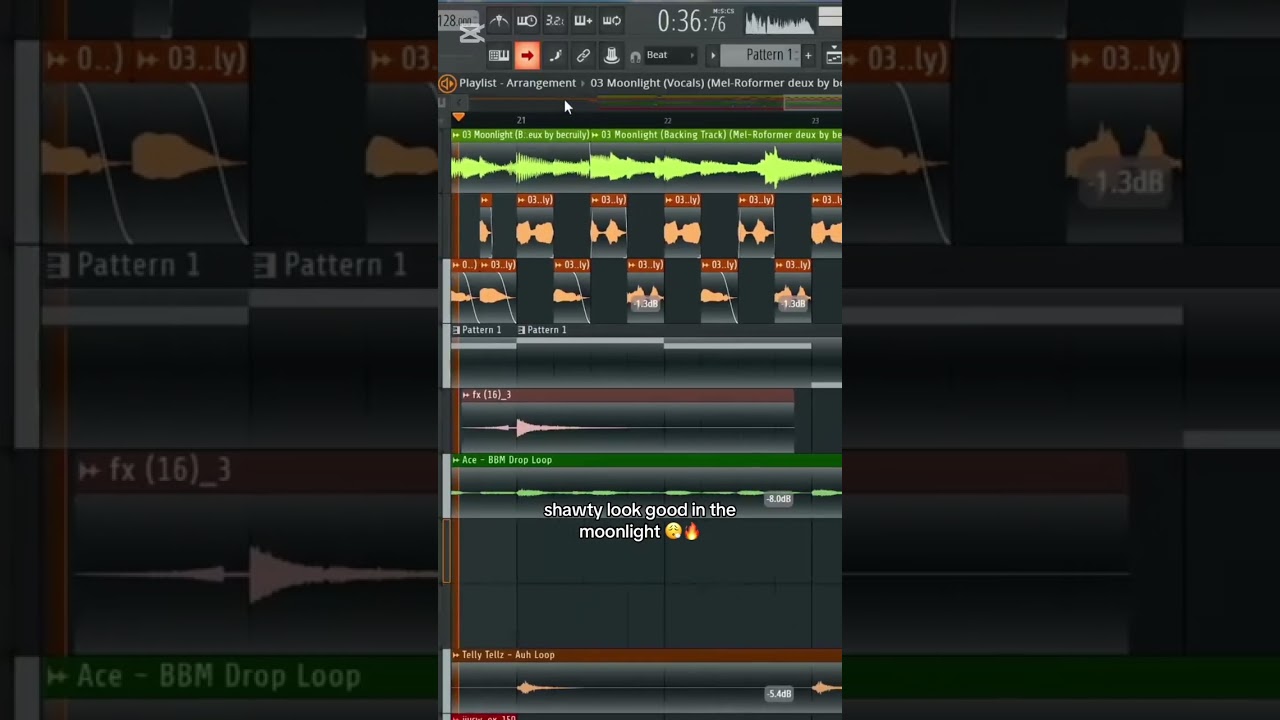Click the 0:36:76 time display

(x=692, y=20)
